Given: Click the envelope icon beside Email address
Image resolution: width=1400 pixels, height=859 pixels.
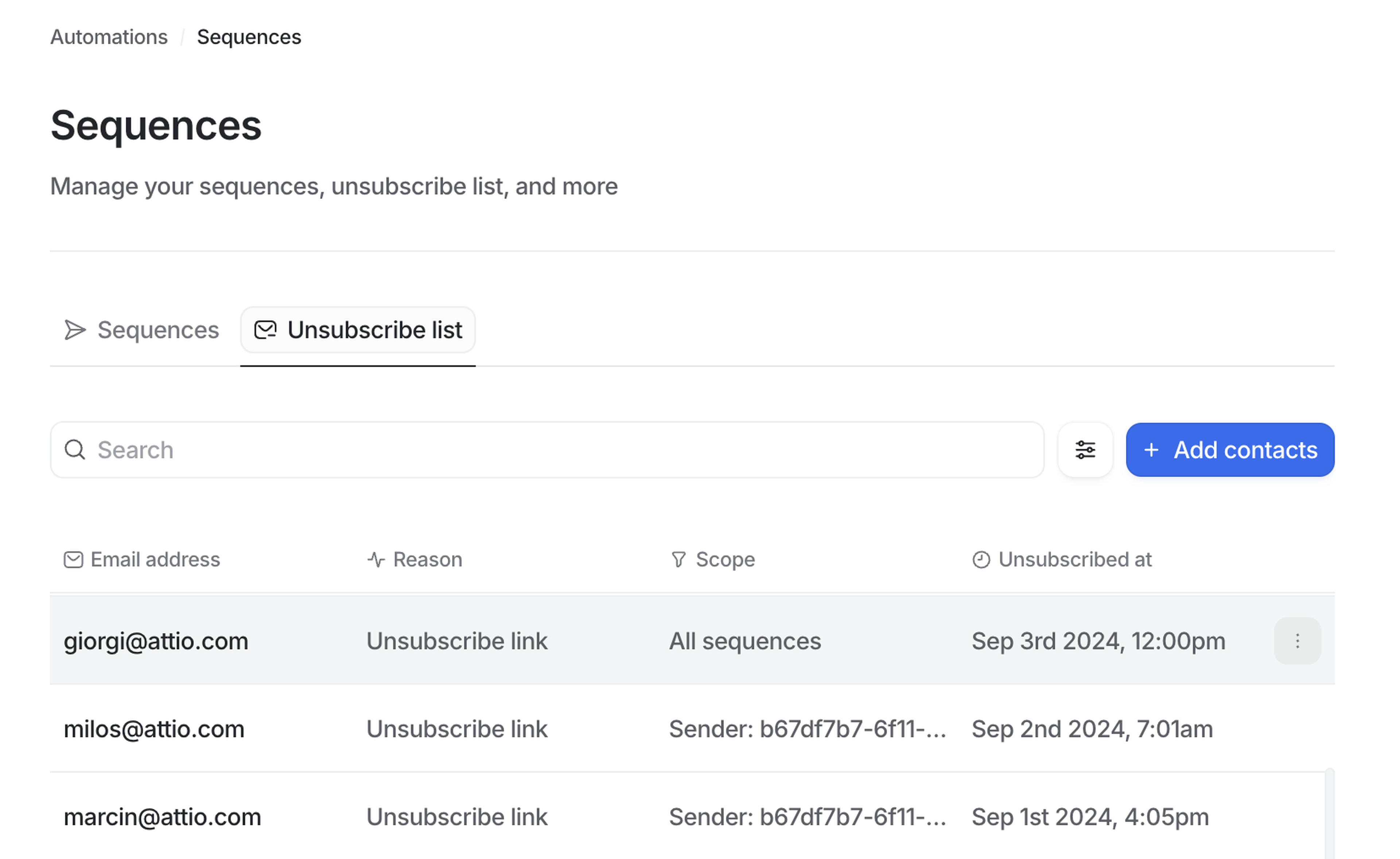Looking at the screenshot, I should (73, 560).
